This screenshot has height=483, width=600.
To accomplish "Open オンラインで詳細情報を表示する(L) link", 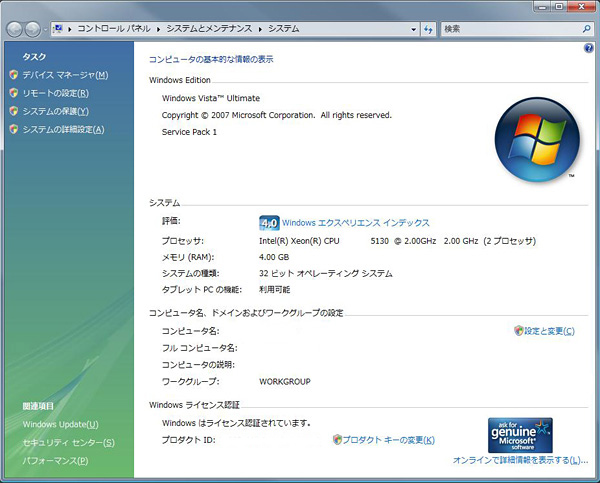I will 520,460.
